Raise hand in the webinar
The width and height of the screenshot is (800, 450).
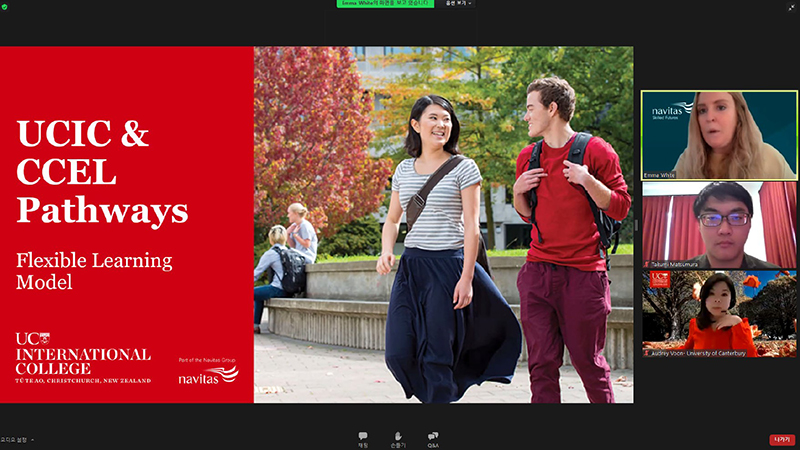coord(398,440)
